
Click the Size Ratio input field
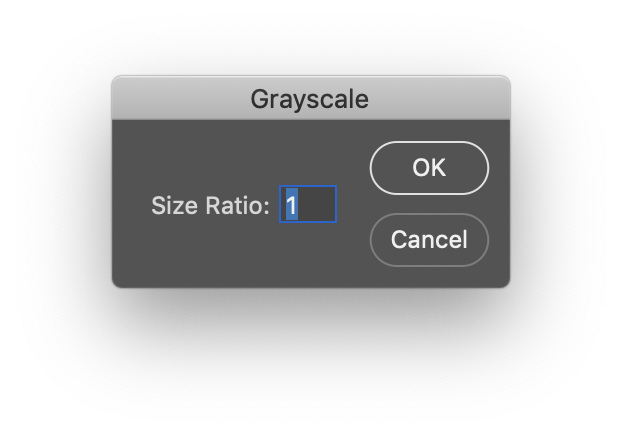(x=308, y=205)
